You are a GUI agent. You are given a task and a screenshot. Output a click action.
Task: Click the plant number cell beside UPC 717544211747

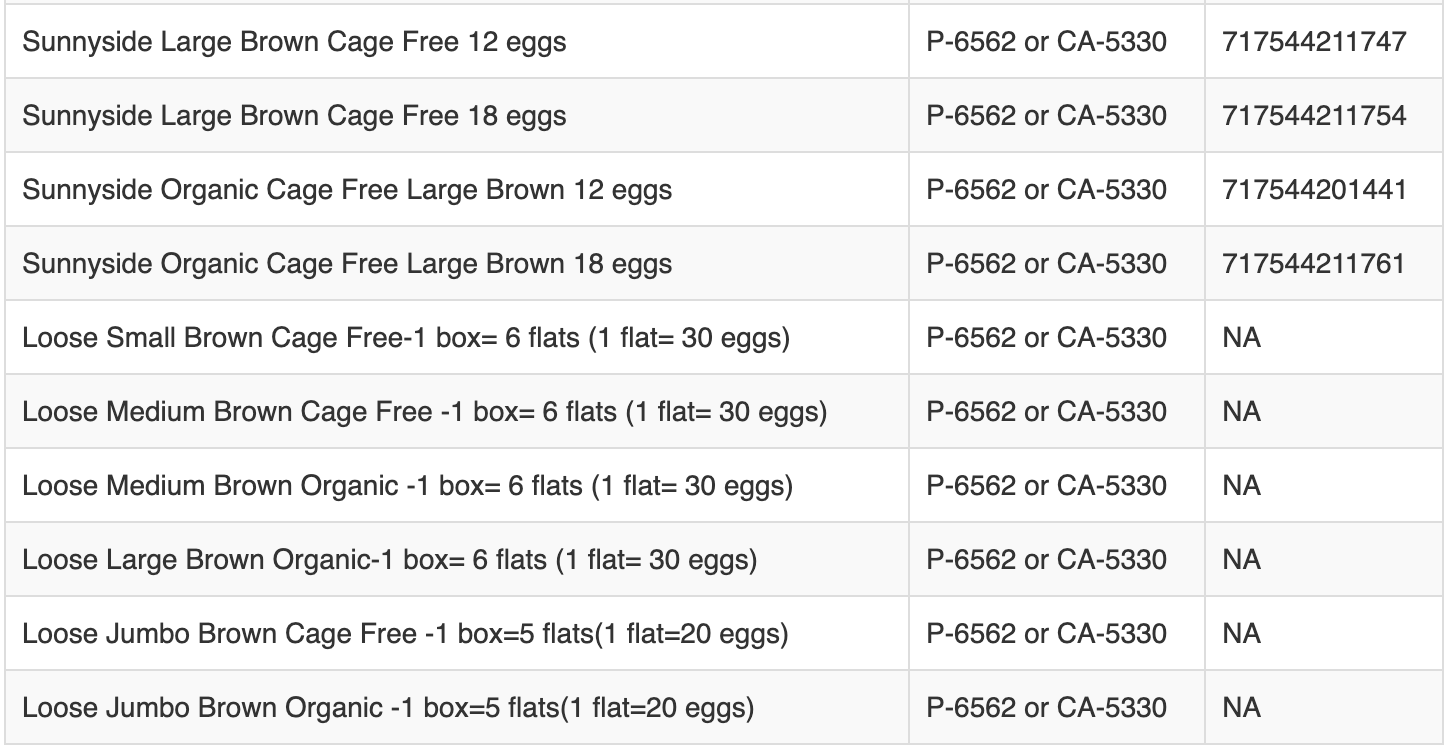click(1046, 42)
